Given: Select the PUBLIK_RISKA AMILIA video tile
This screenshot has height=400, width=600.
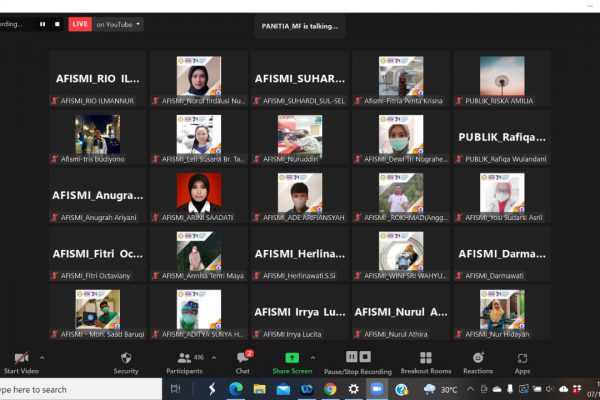Looking at the screenshot, I should point(501,78).
